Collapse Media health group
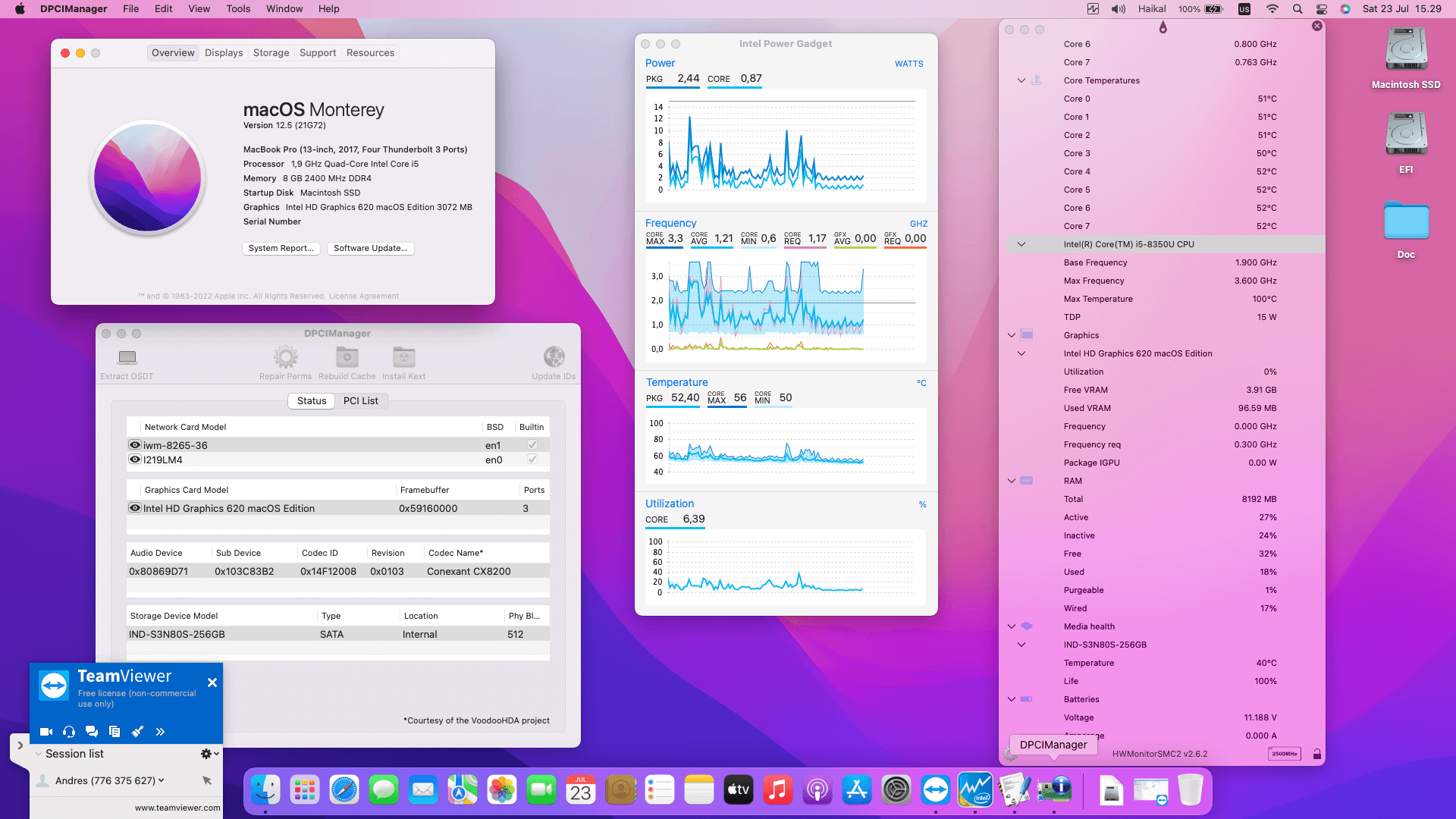Screen dimensions: 1456x819 (x=1012, y=626)
